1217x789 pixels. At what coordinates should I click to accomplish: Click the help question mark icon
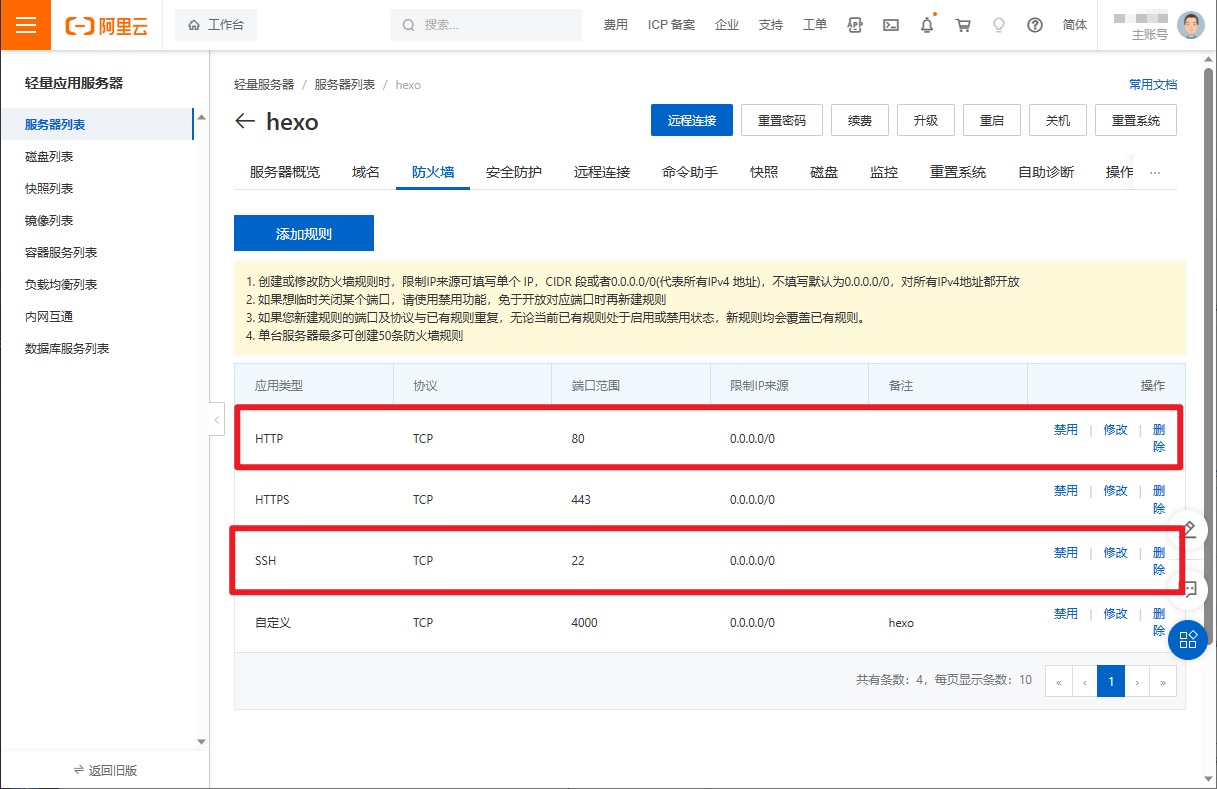pos(1035,25)
